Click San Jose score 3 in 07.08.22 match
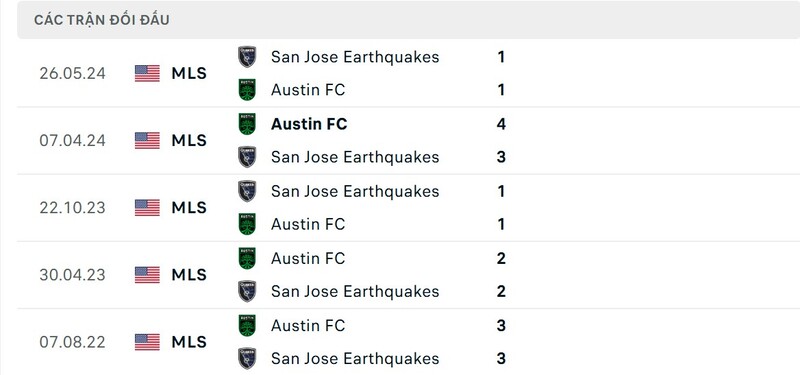The width and height of the screenshot is (800, 375). tap(501, 358)
